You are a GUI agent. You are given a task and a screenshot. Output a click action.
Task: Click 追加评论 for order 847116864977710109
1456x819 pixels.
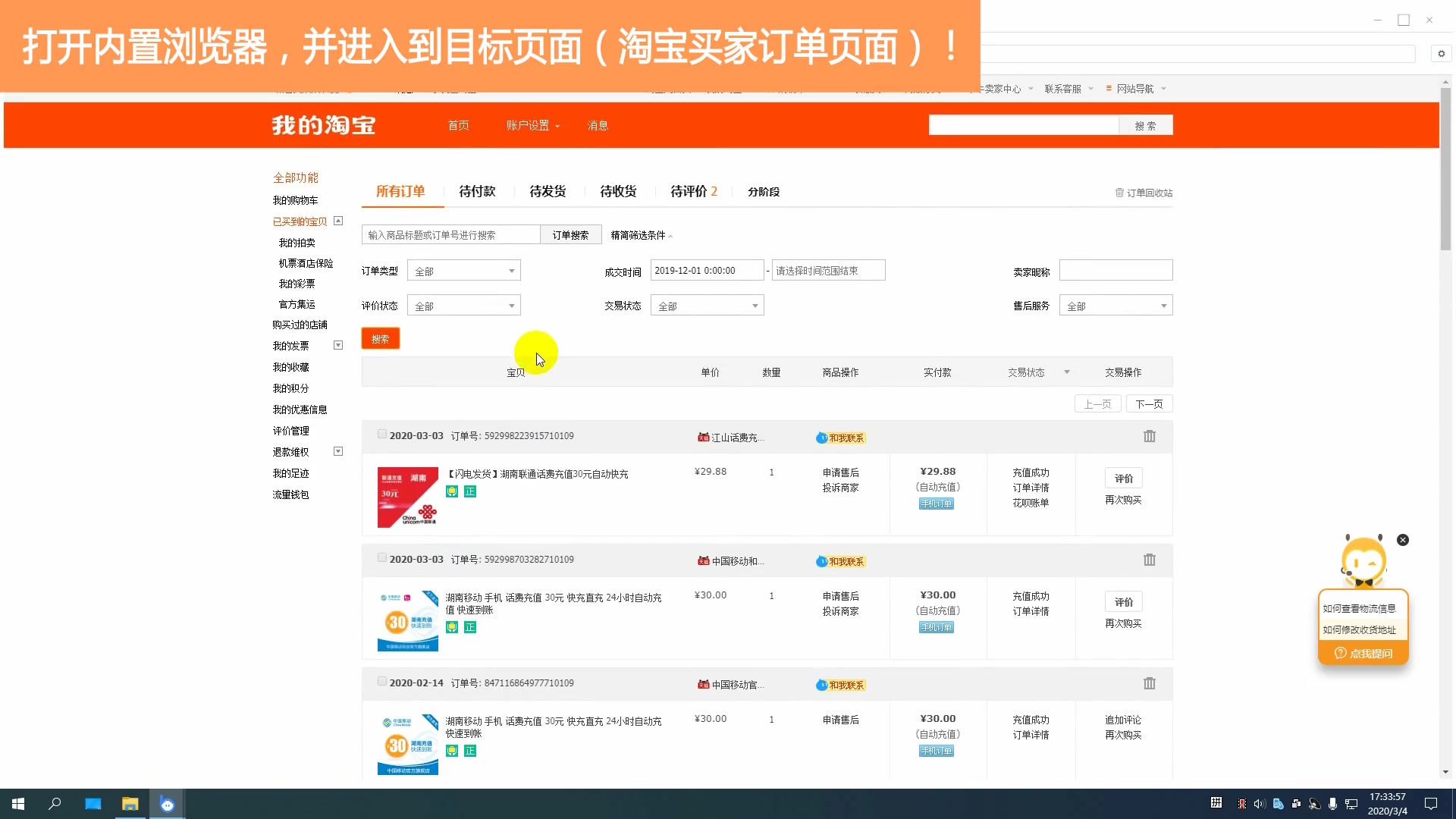[x=1123, y=720]
